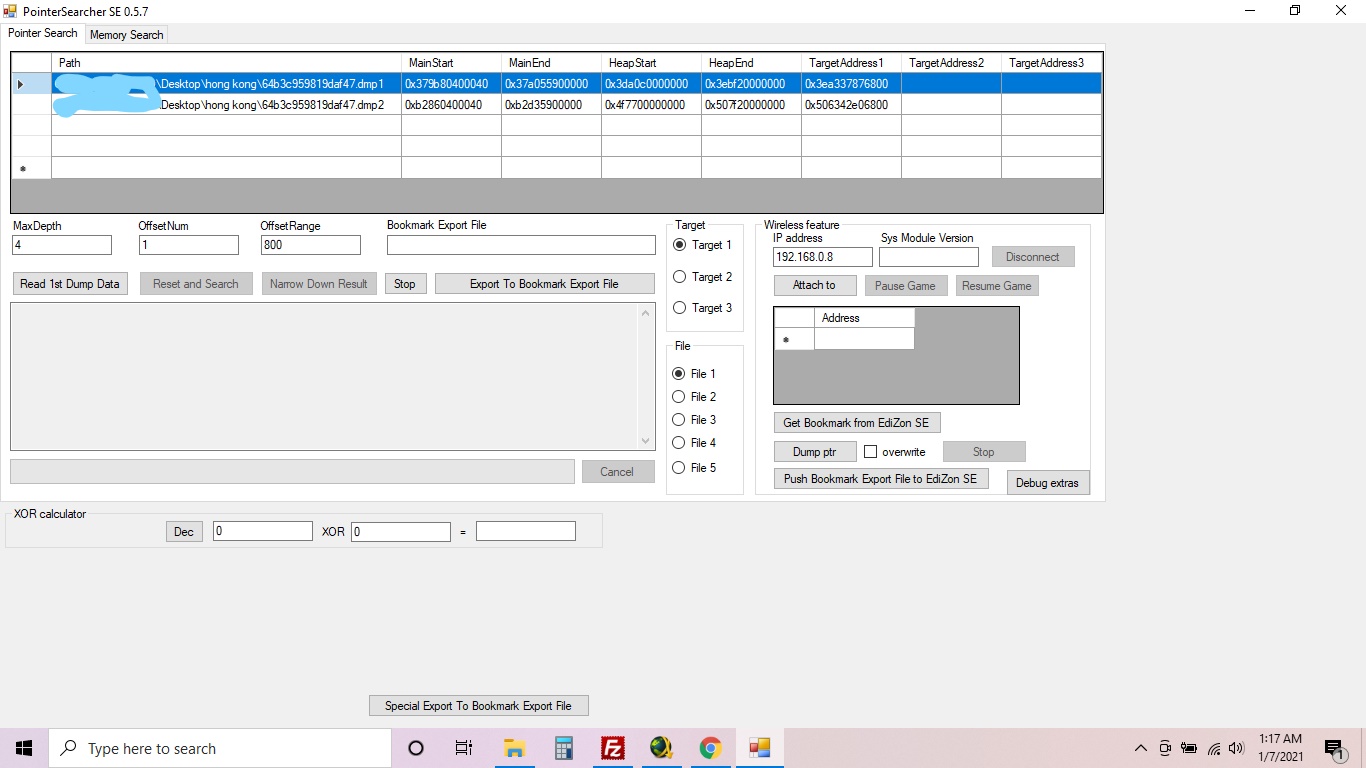Image resolution: width=1366 pixels, height=768 pixels.
Task: Click the OffsetRange input field
Action: click(x=311, y=245)
